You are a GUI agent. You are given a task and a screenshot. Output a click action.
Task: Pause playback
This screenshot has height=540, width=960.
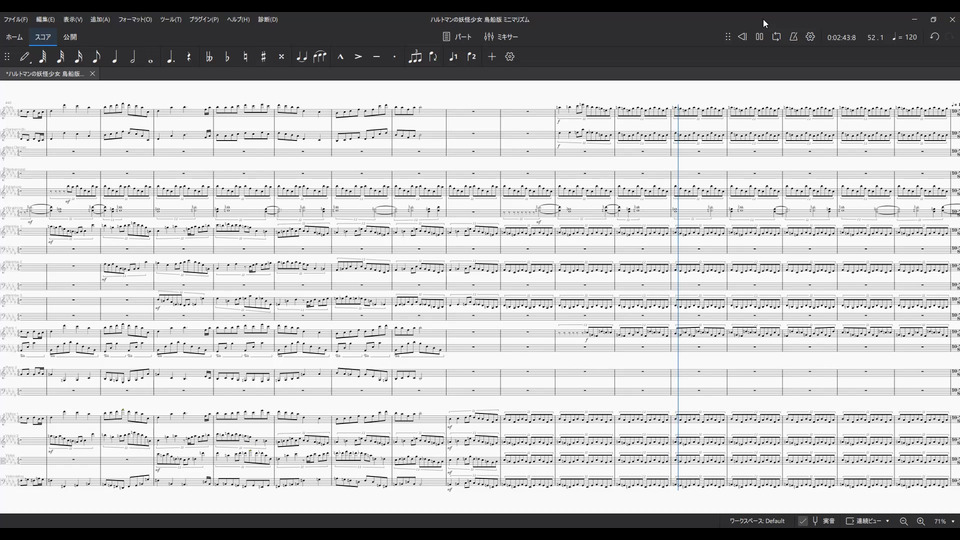click(759, 37)
